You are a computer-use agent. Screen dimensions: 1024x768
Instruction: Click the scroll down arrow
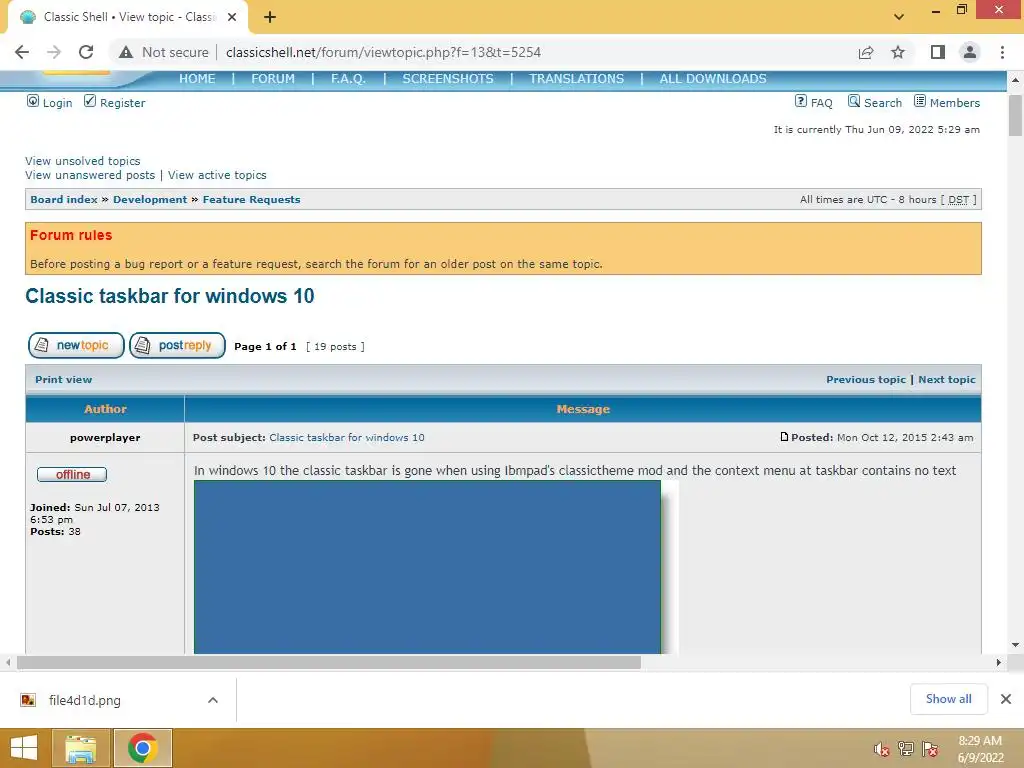pyautogui.click(x=1015, y=645)
